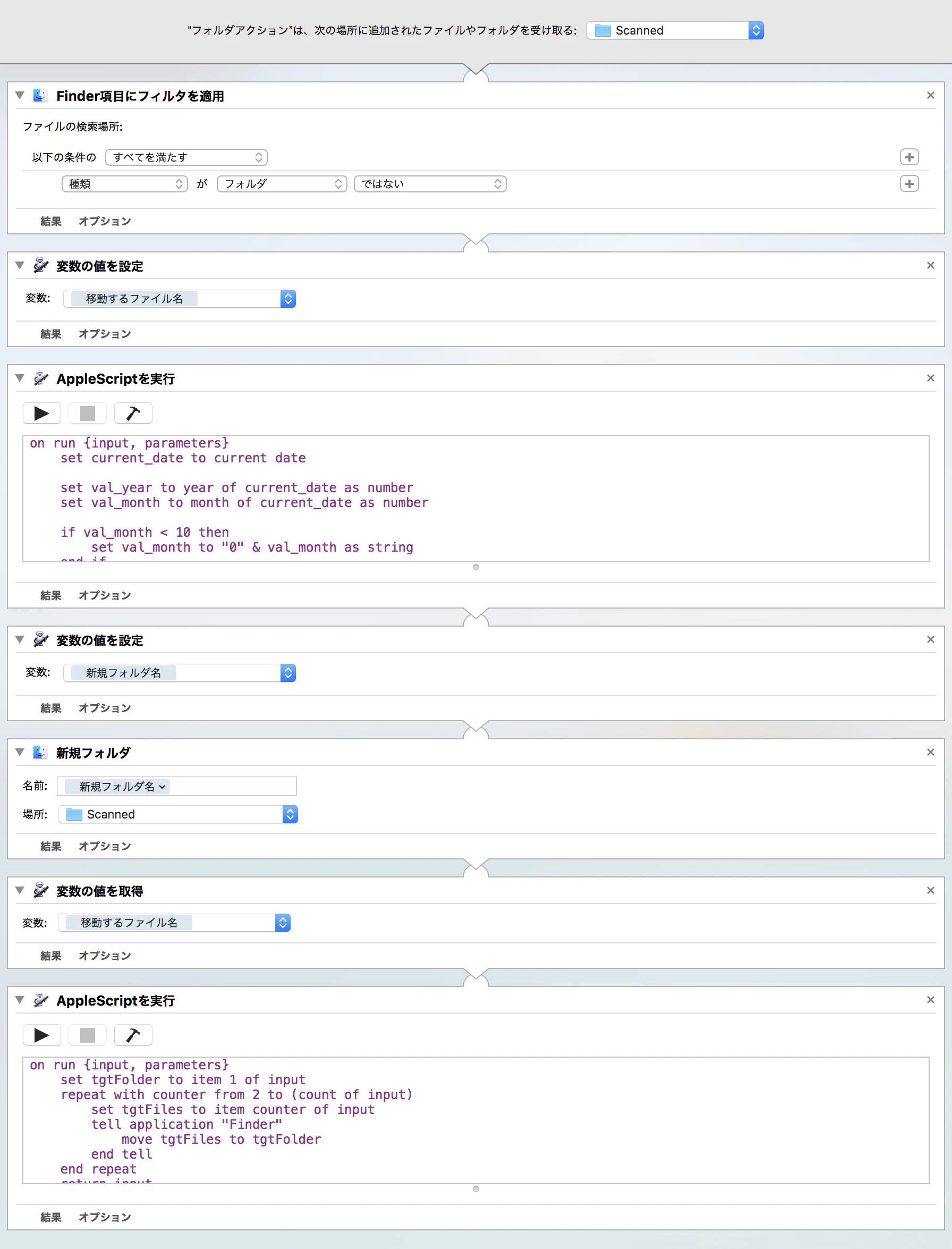Run the last AppleScript with play button
This screenshot has width=952, height=1249.
point(42,1035)
